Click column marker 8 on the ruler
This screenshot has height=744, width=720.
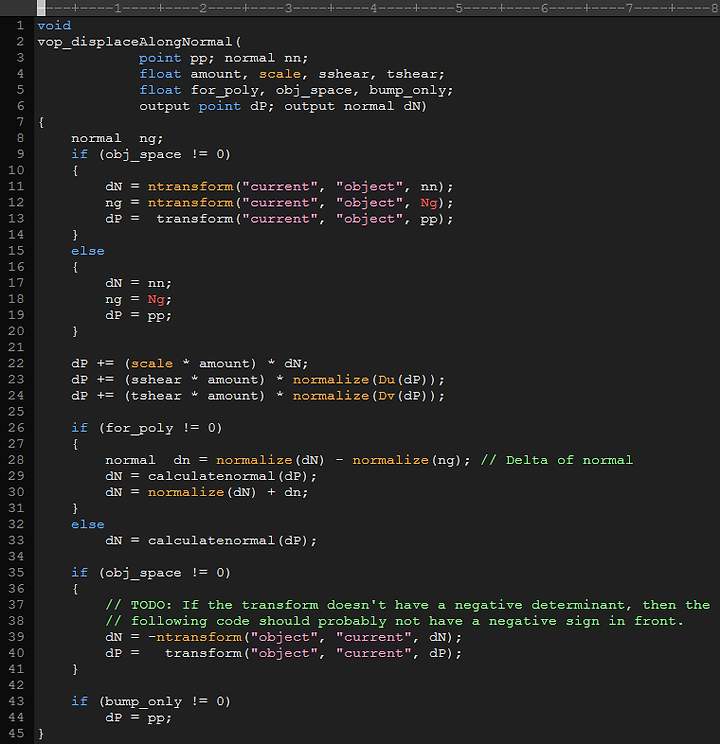coord(714,8)
